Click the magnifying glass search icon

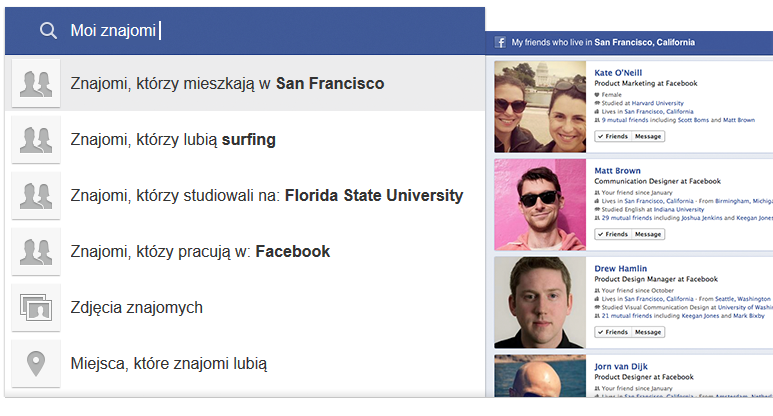[x=48, y=31]
